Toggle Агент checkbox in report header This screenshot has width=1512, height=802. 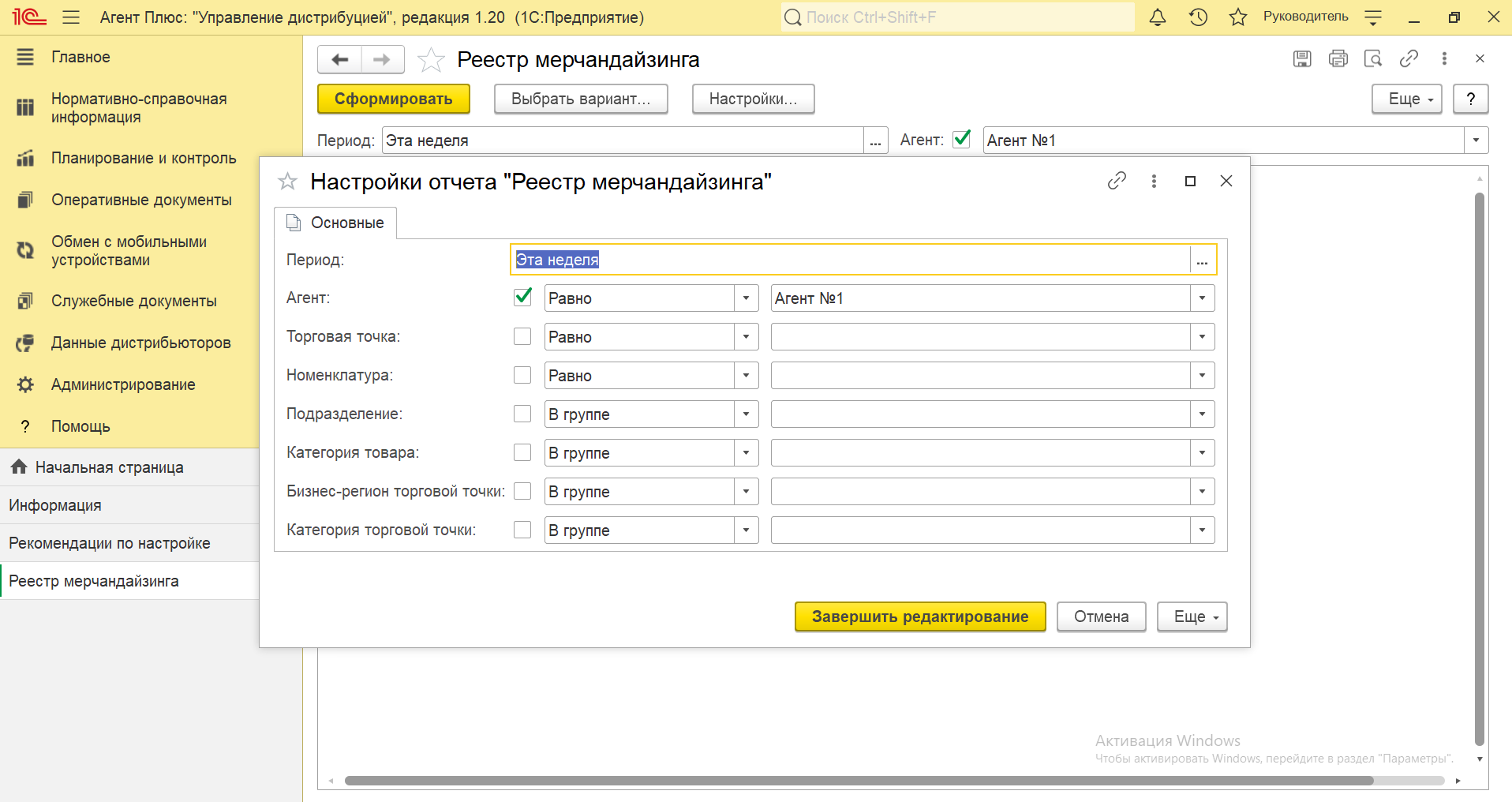pos(961,139)
